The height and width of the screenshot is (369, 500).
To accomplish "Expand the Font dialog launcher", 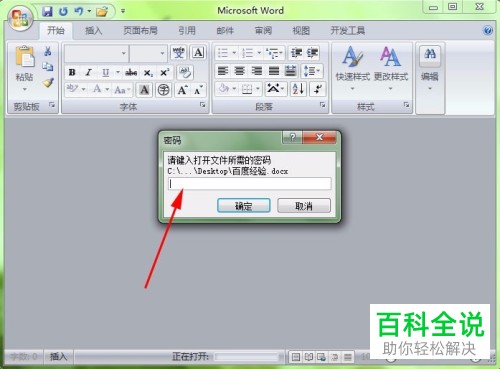I will point(202,105).
